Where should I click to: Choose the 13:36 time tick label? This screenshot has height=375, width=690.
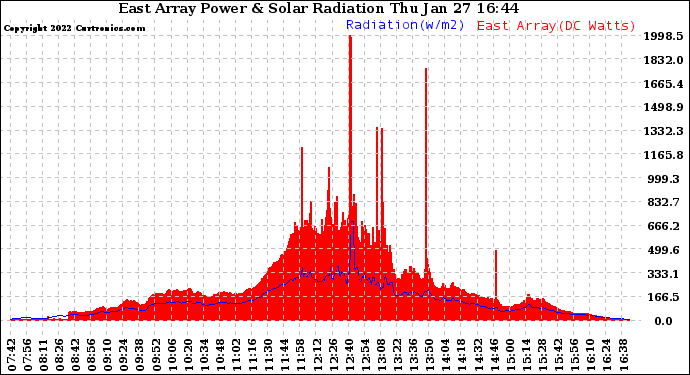click(x=414, y=355)
